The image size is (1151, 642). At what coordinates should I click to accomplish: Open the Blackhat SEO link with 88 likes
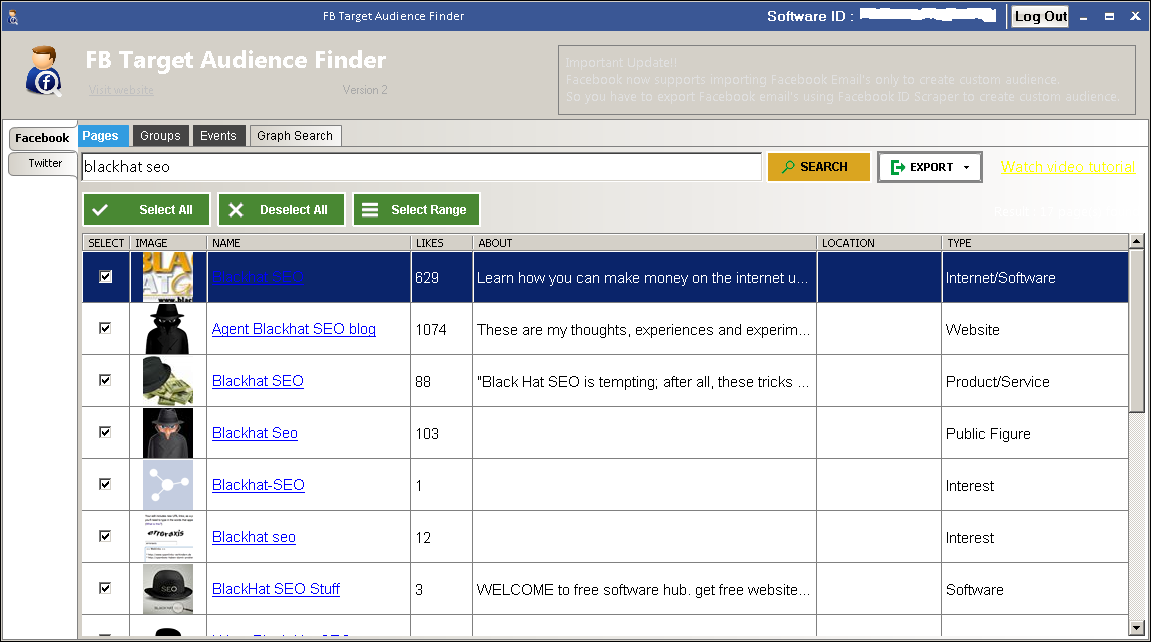258,382
